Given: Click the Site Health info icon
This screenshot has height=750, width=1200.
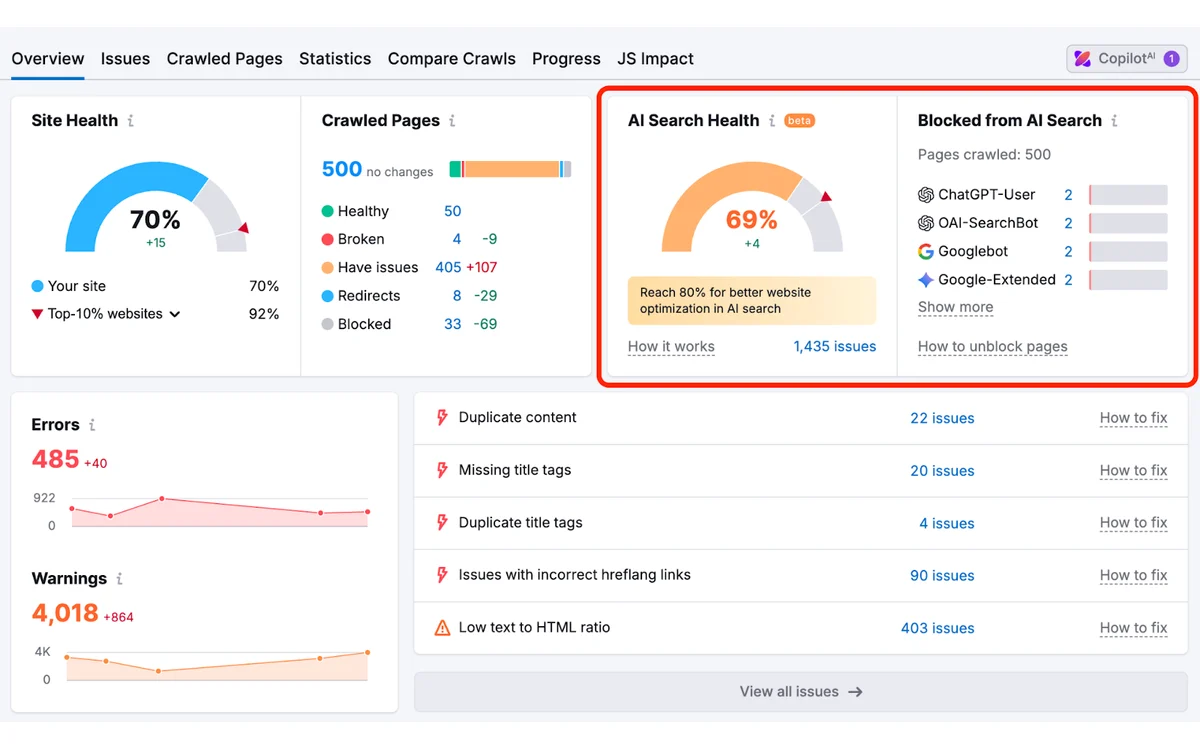Looking at the screenshot, I should [x=130, y=121].
